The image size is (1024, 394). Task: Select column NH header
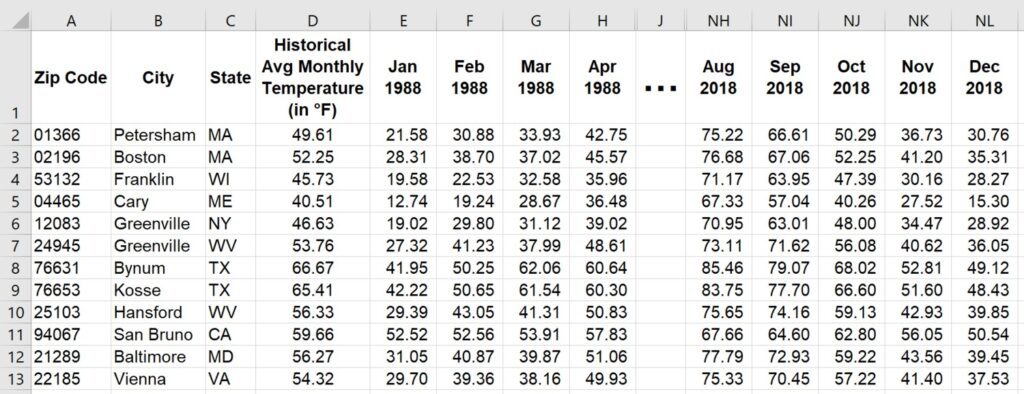coord(718,21)
